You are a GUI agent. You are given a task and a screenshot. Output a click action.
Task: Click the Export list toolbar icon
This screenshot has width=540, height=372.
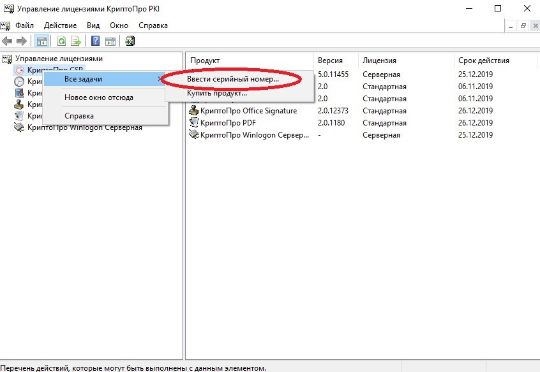pos(76,41)
